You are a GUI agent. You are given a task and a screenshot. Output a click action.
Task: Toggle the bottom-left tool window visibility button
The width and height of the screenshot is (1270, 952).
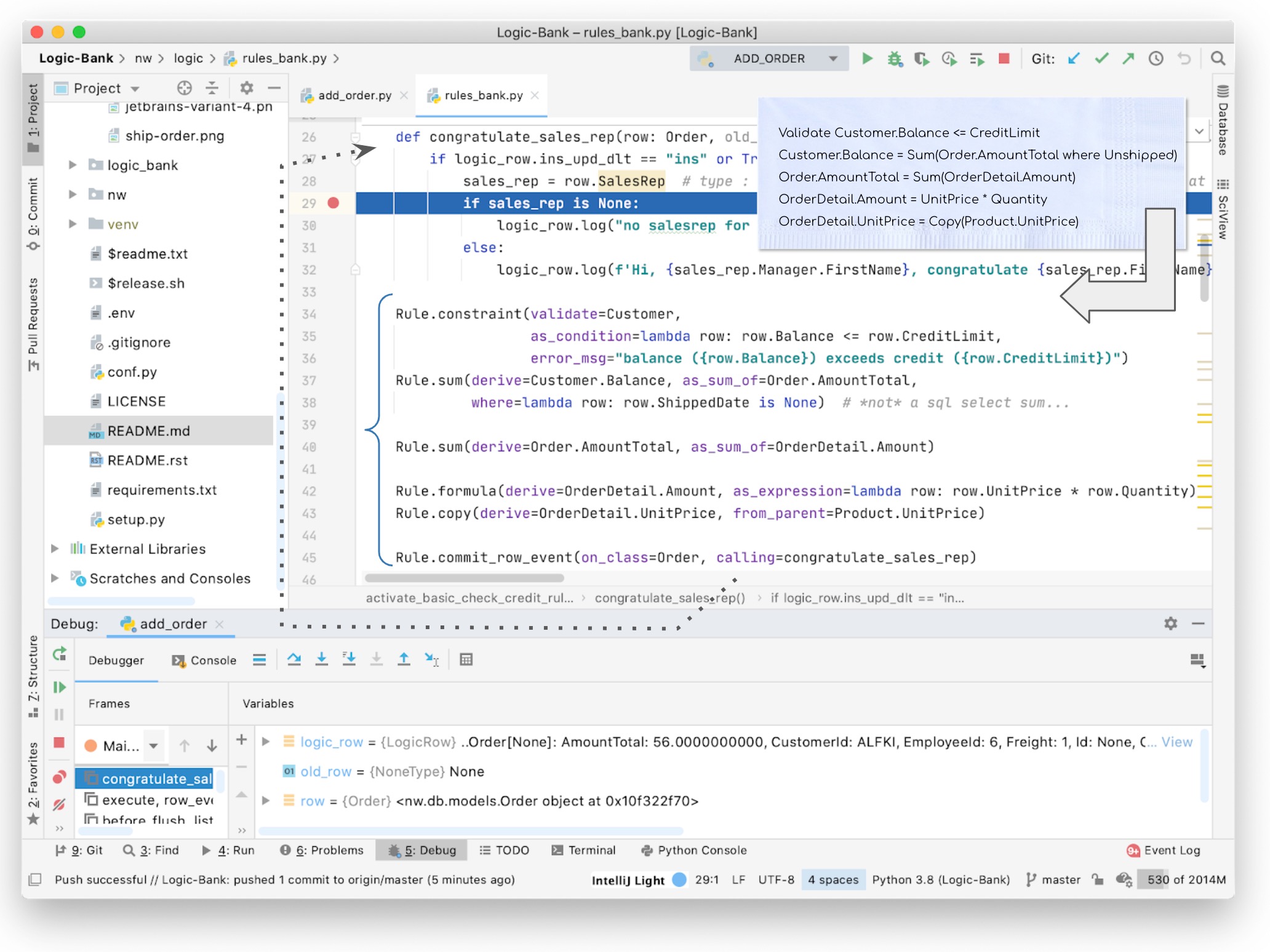(x=35, y=879)
